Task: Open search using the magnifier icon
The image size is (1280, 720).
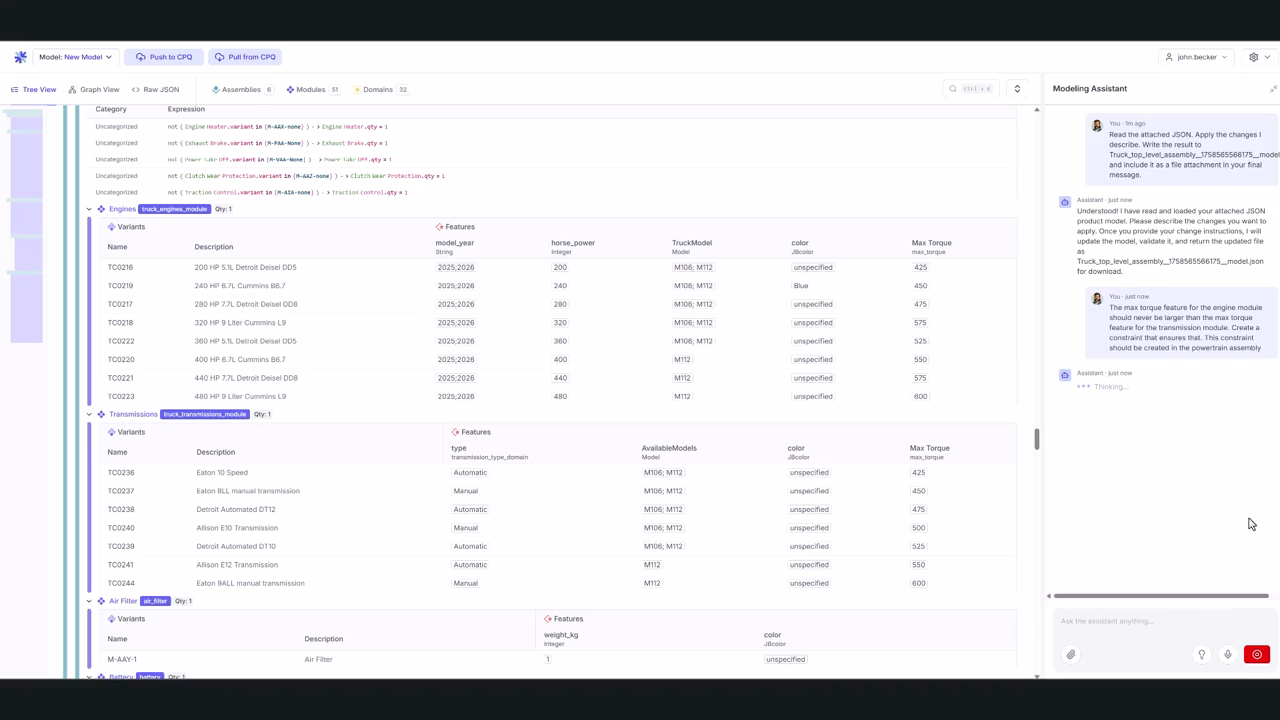Action: (x=952, y=89)
